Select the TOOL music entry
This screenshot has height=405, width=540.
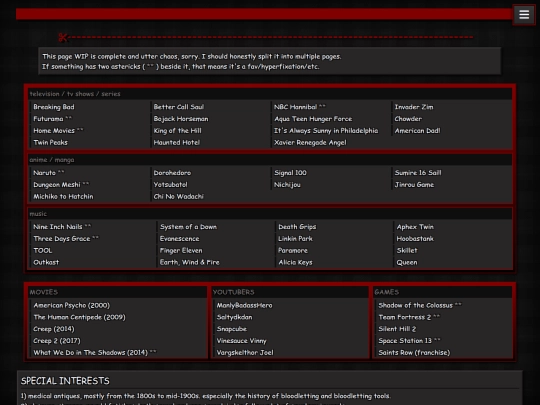click(43, 250)
